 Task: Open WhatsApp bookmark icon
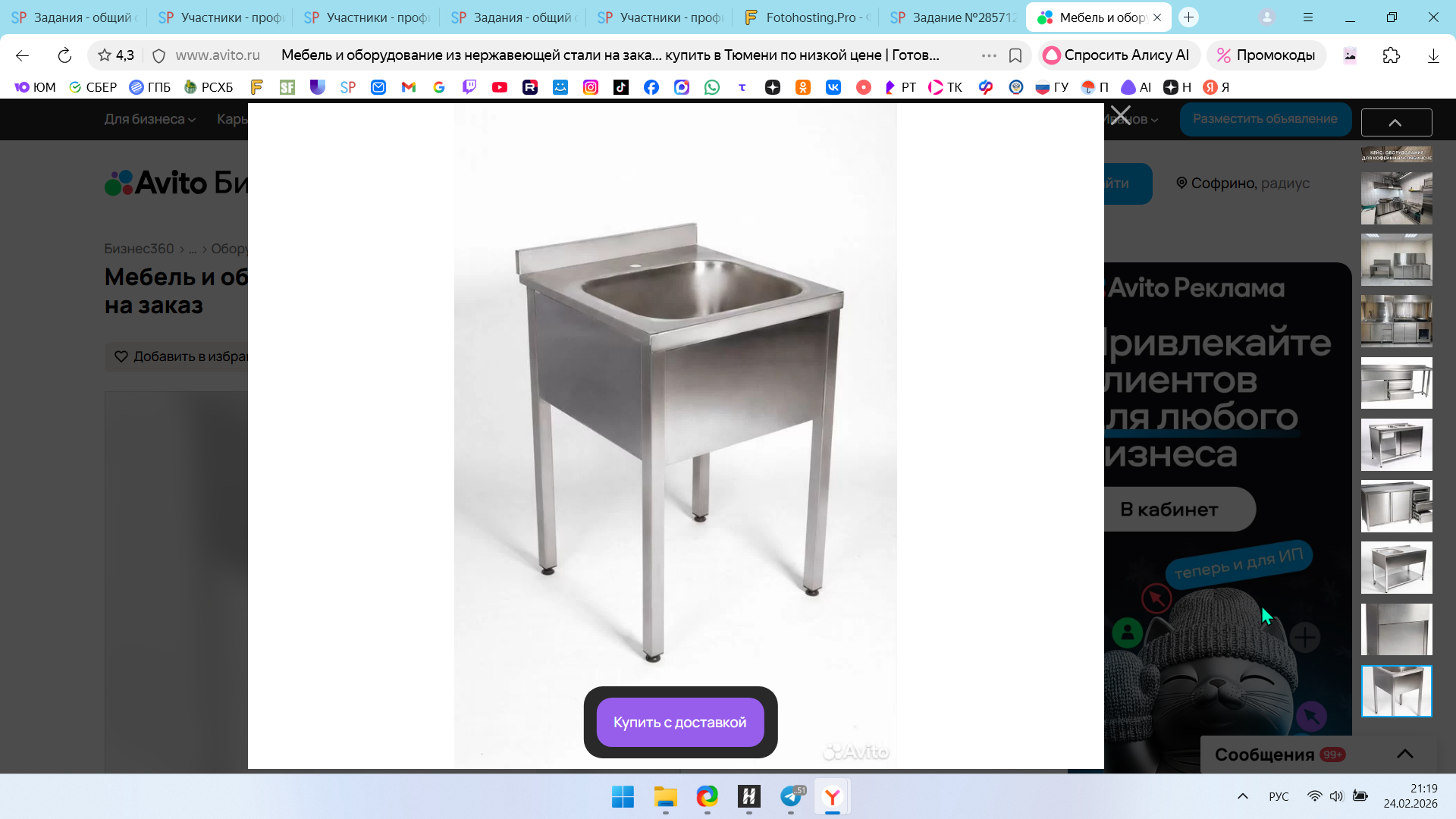711,87
